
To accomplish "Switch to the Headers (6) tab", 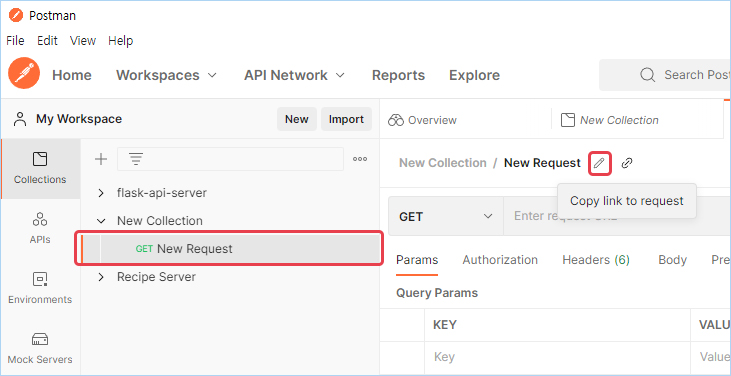I will pyautogui.click(x=596, y=260).
